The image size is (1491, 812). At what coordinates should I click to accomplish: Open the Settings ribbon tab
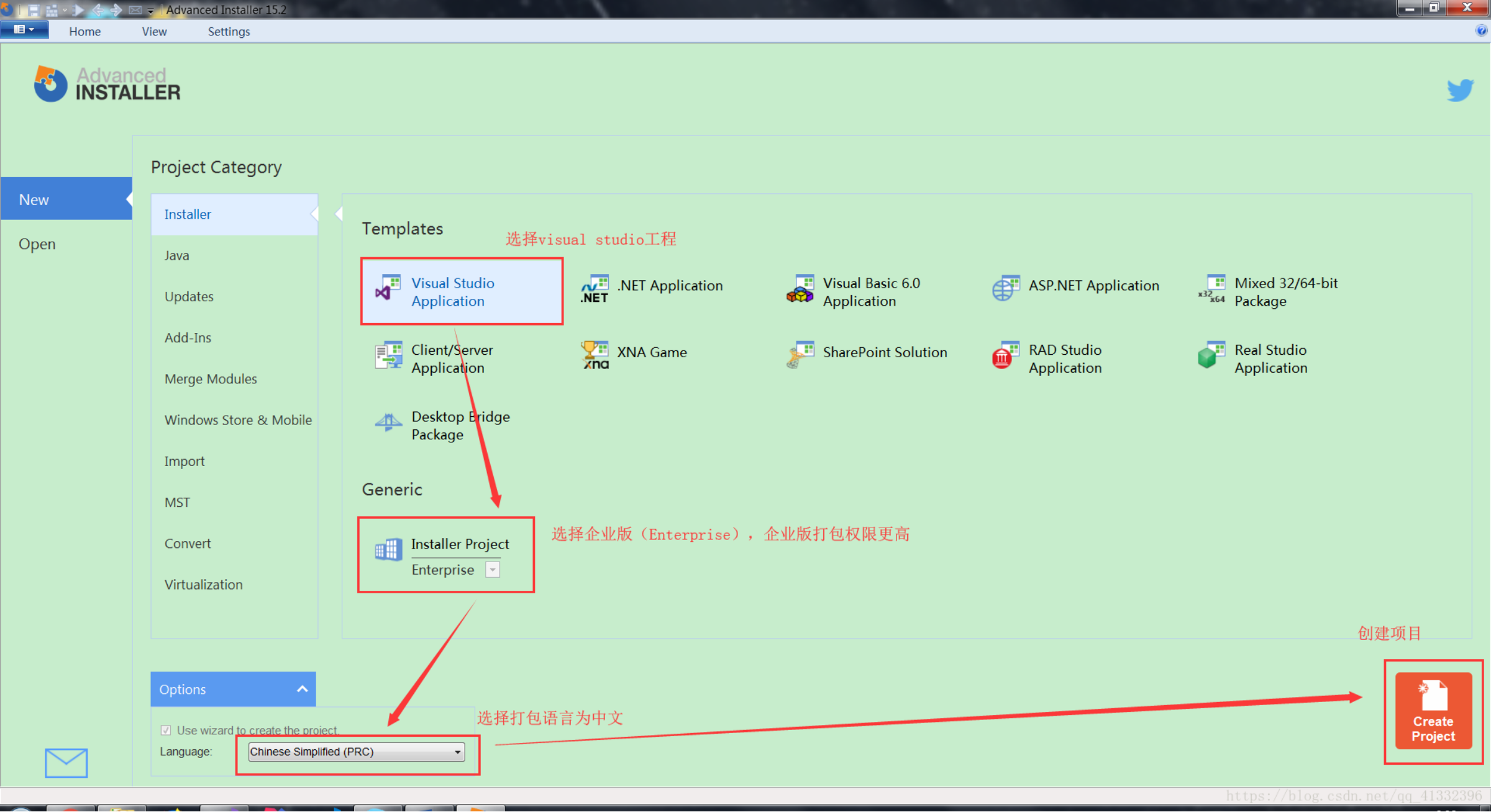tap(229, 32)
